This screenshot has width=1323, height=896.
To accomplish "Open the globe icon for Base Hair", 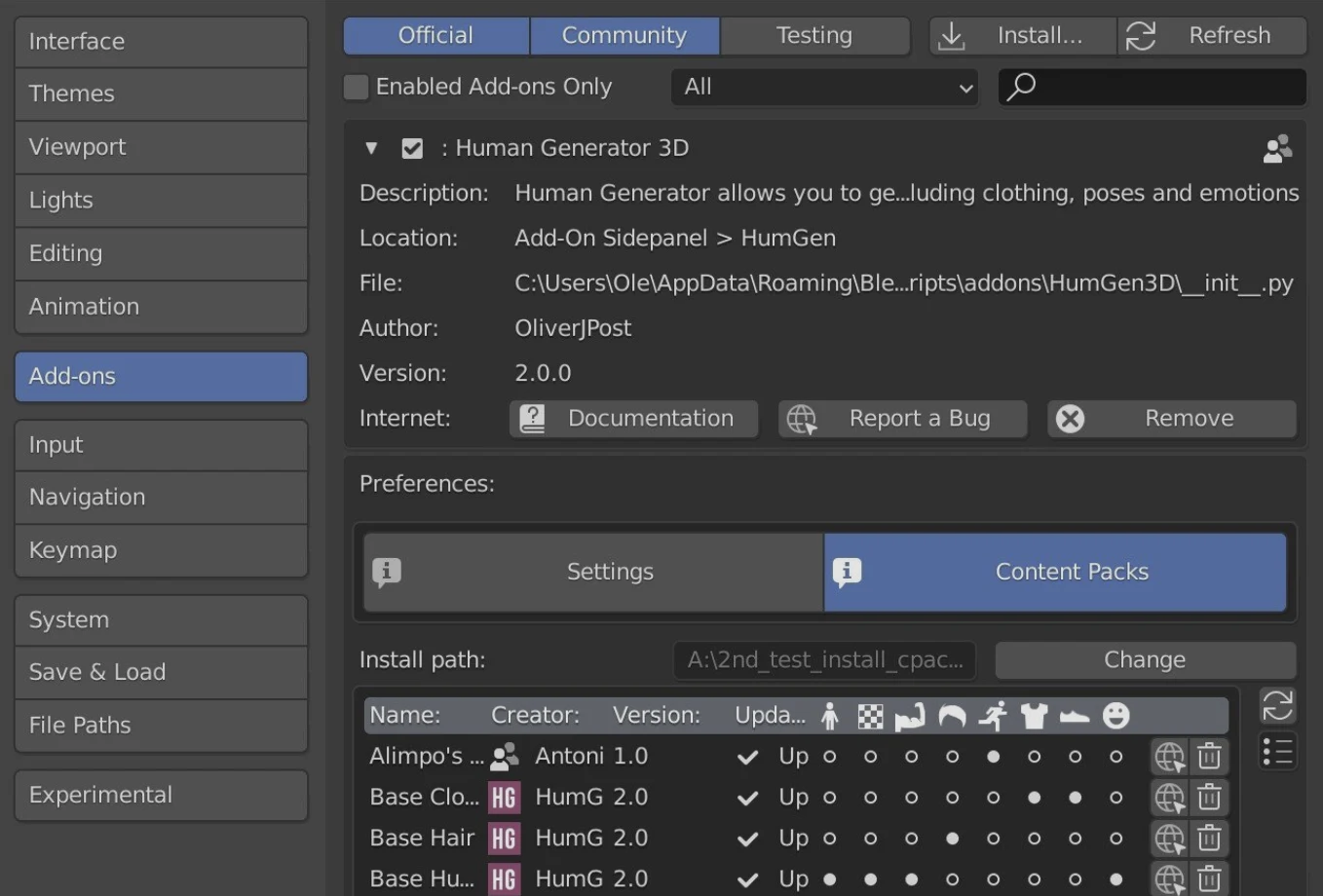I will 1169,839.
